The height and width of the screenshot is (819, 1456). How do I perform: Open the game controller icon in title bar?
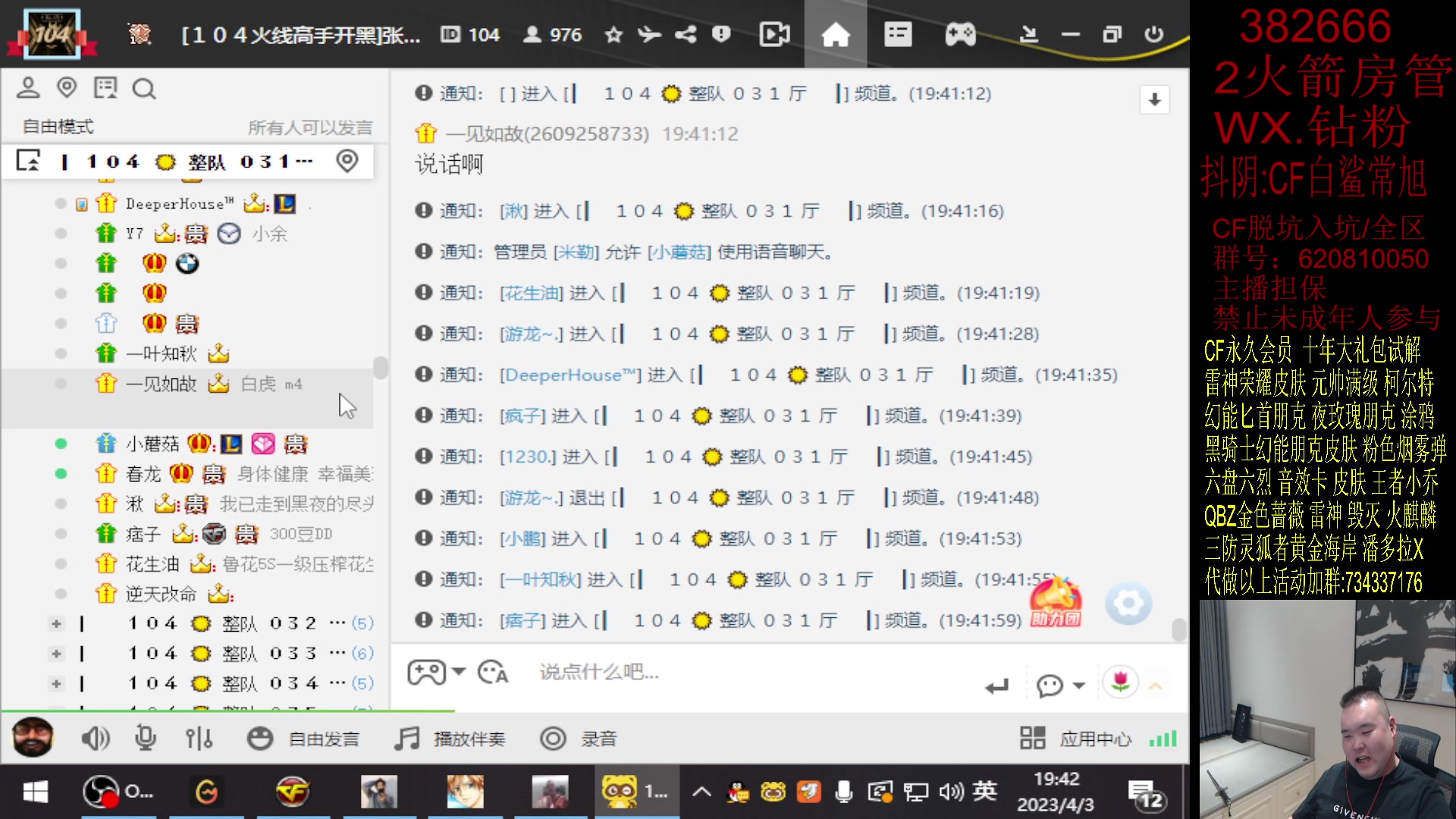[960, 34]
